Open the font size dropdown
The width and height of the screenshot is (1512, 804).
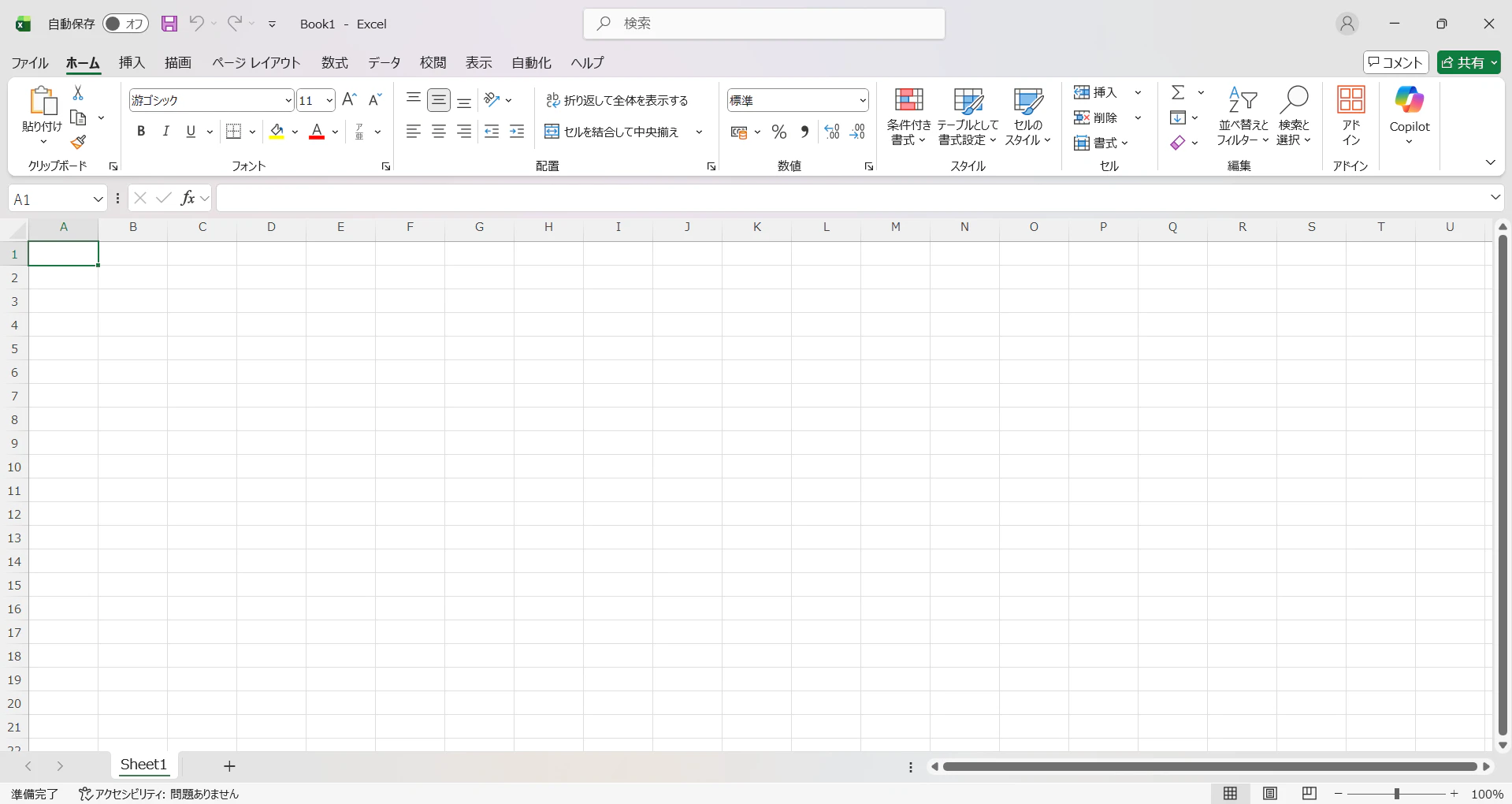tap(329, 100)
